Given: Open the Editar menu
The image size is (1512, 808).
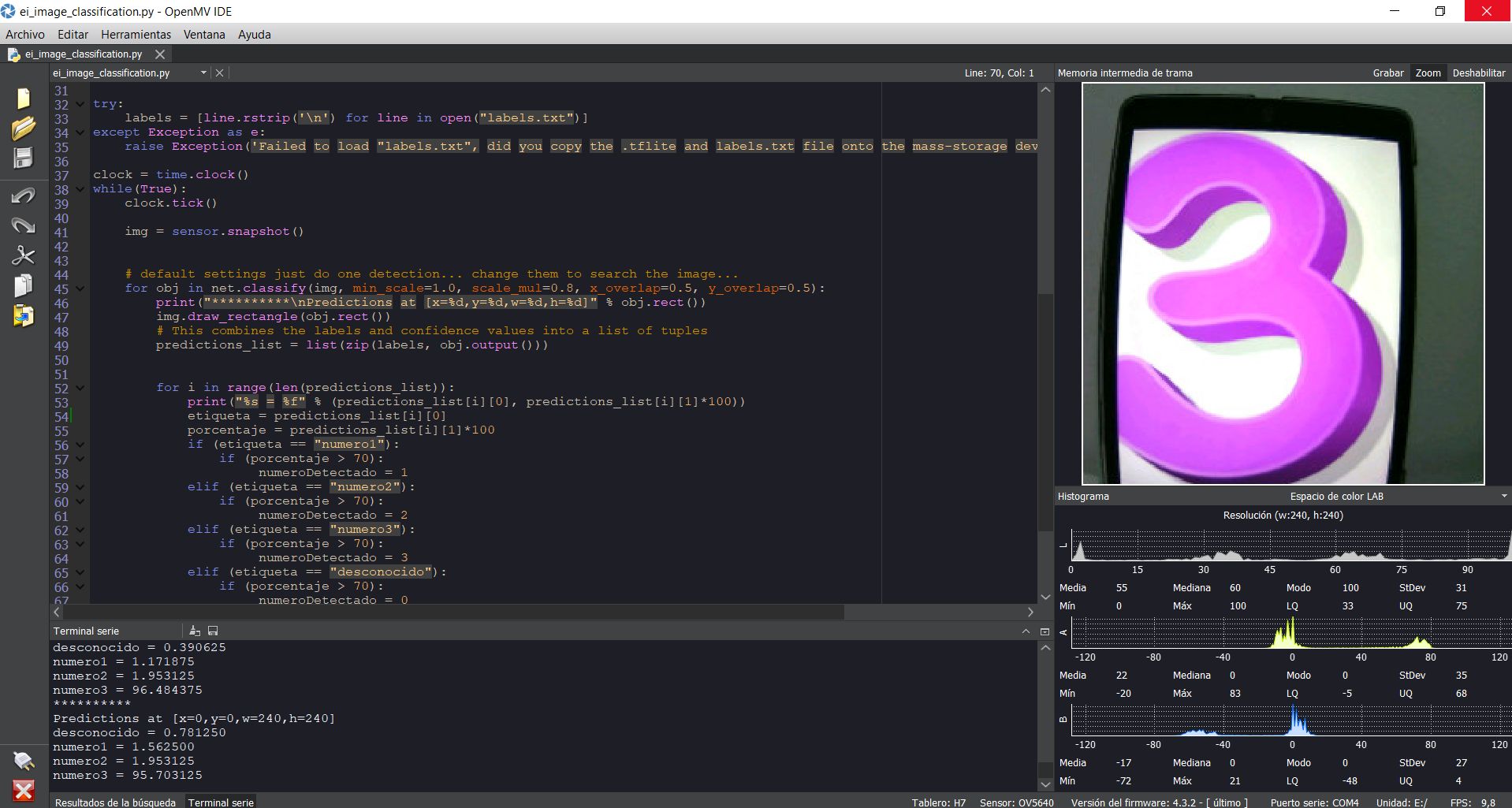Looking at the screenshot, I should (x=73, y=35).
